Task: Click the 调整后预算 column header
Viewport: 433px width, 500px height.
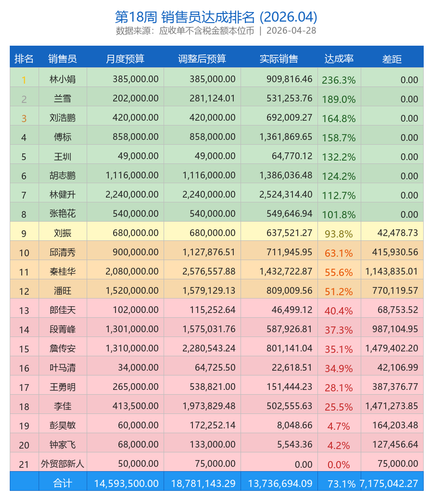Action: pyautogui.click(x=202, y=59)
